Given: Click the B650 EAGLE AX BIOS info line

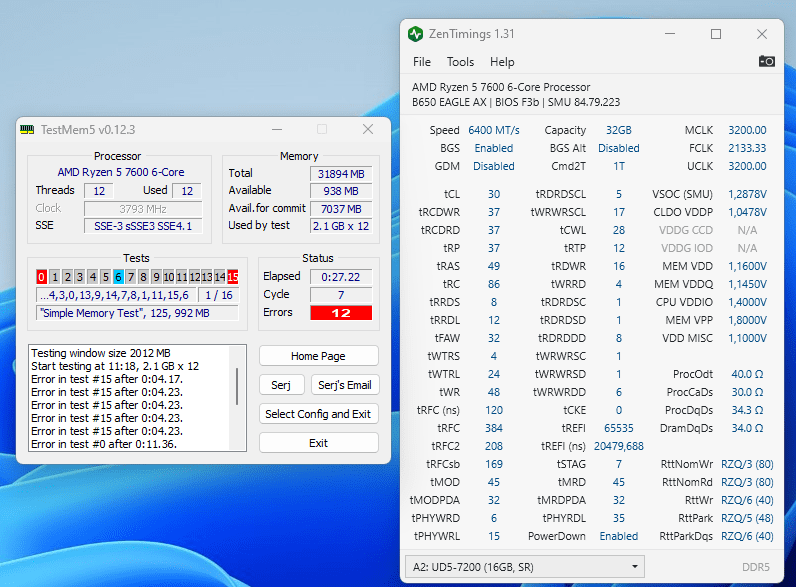Looking at the screenshot, I should (x=516, y=102).
